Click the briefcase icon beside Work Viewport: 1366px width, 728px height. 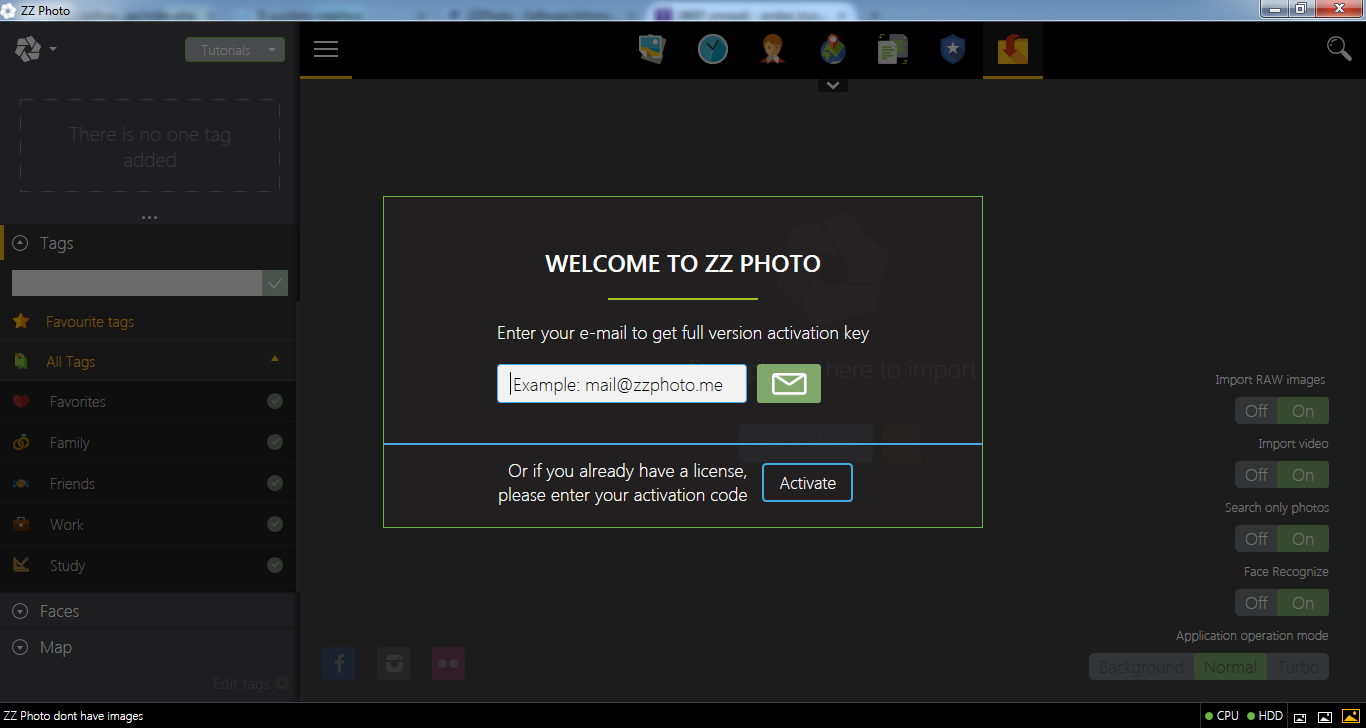pyautogui.click(x=21, y=524)
